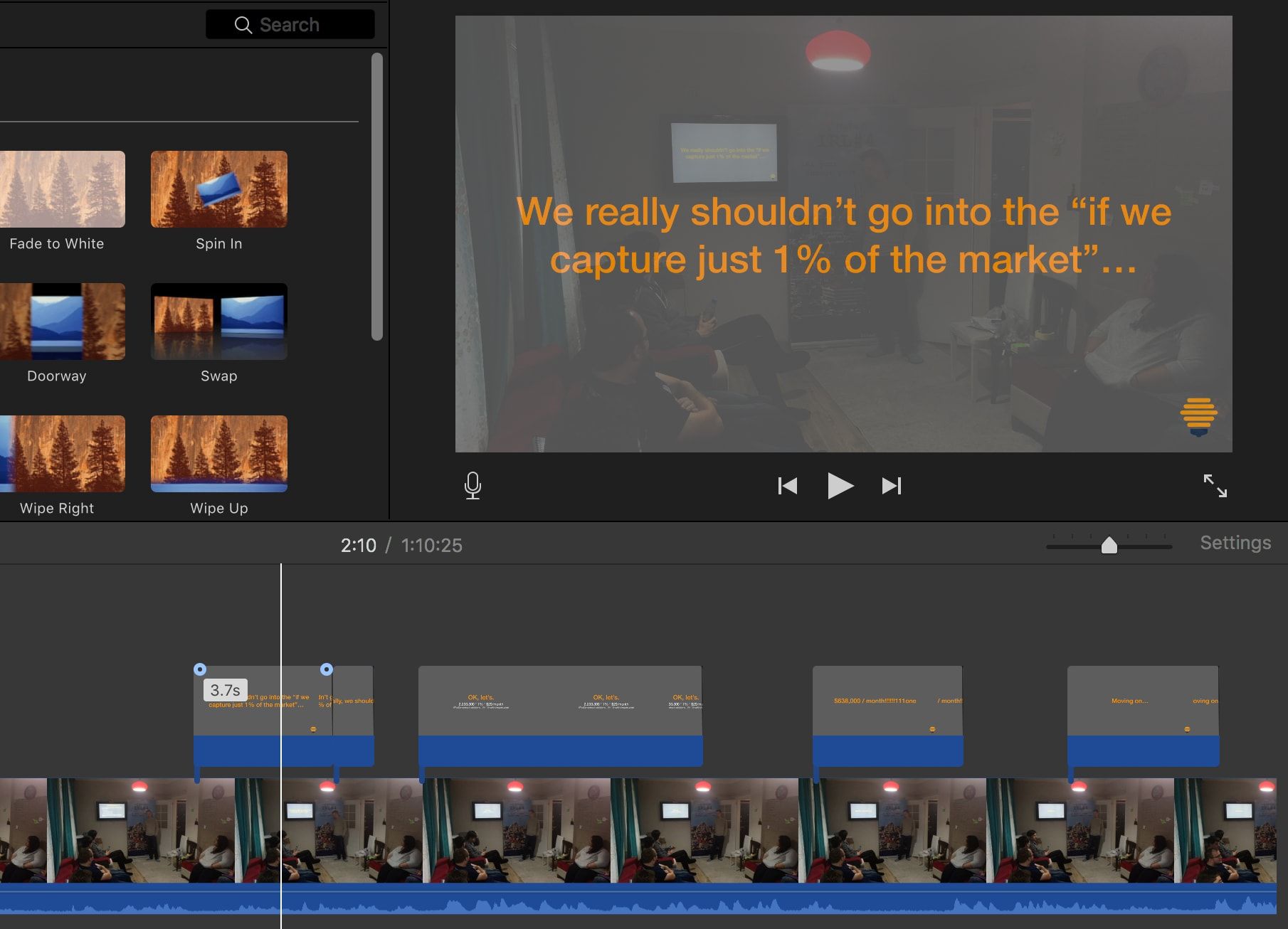Click the audio waveform of the video track
Screen dimensions: 1288x929
coord(638,900)
